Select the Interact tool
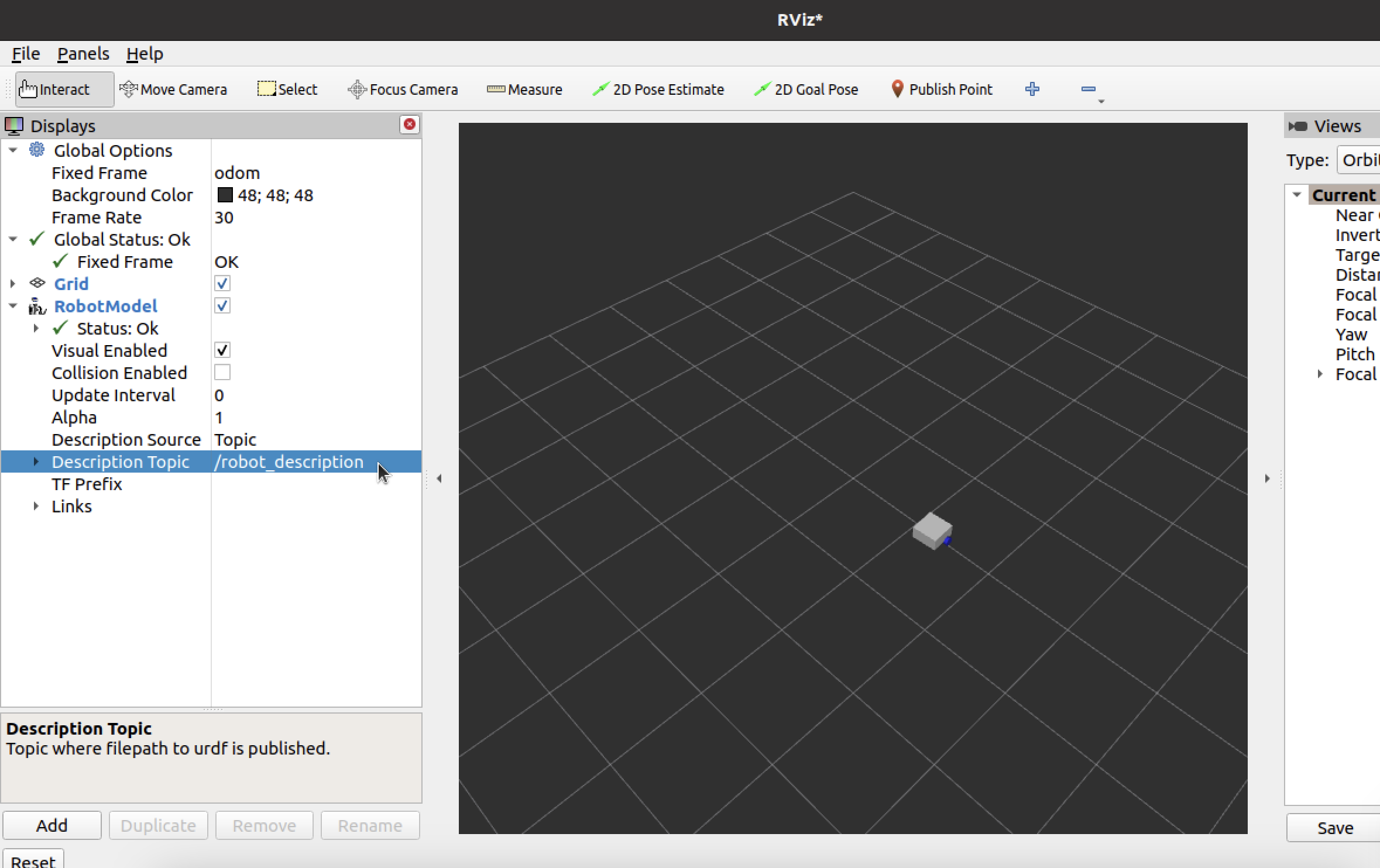The height and width of the screenshot is (868, 1380). [x=64, y=89]
